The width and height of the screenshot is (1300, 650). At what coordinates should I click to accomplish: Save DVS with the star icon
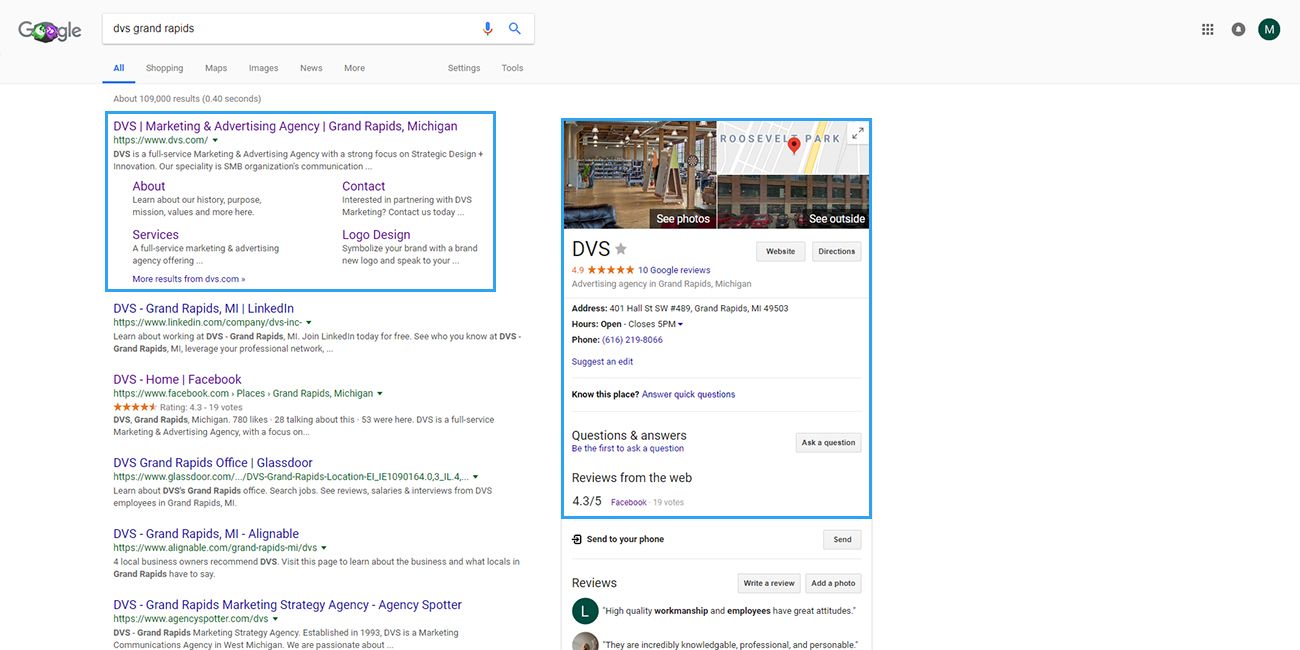click(621, 249)
